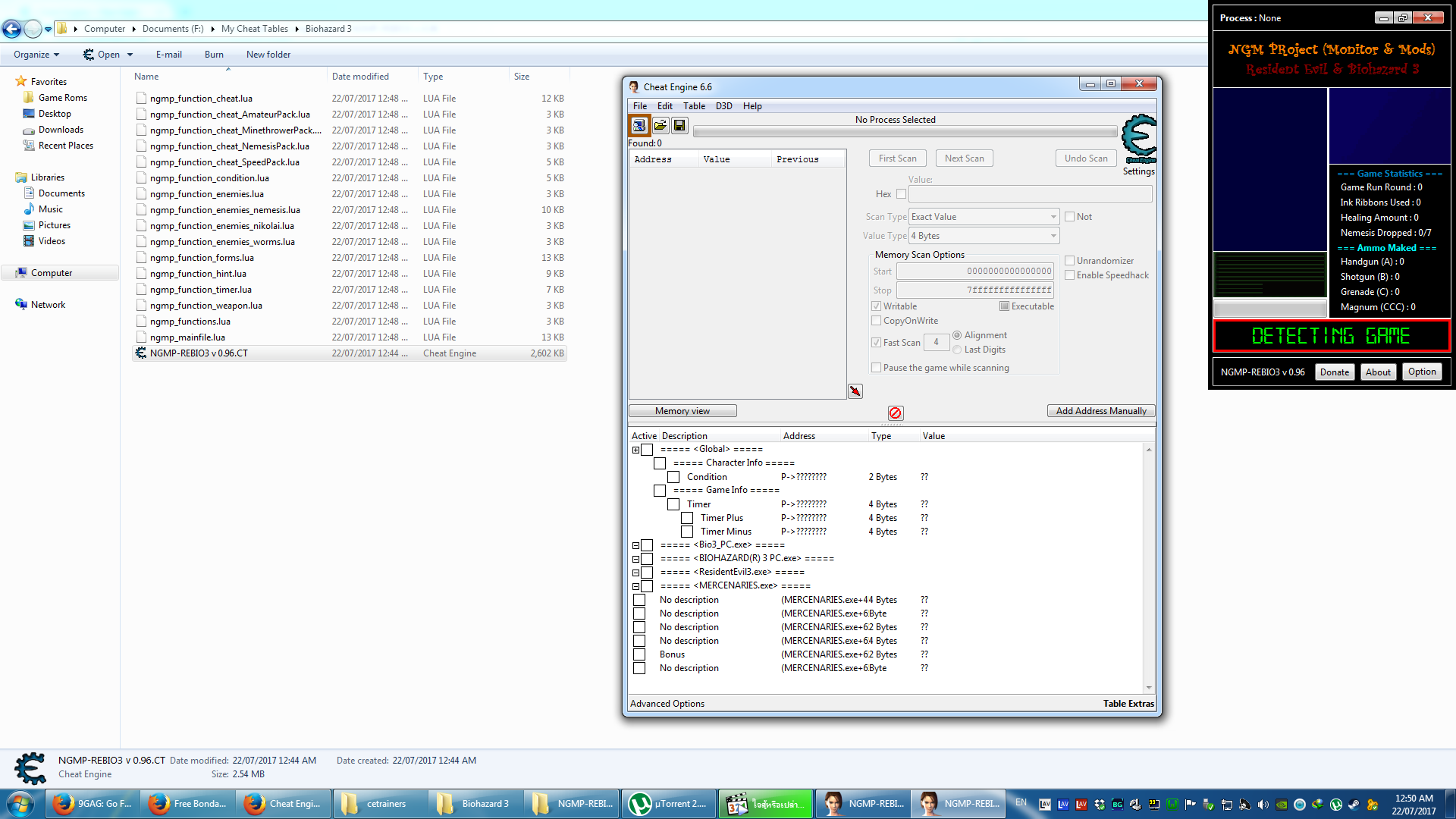Click the scan progress bar
This screenshot has width=1456, height=819.
[x=905, y=132]
